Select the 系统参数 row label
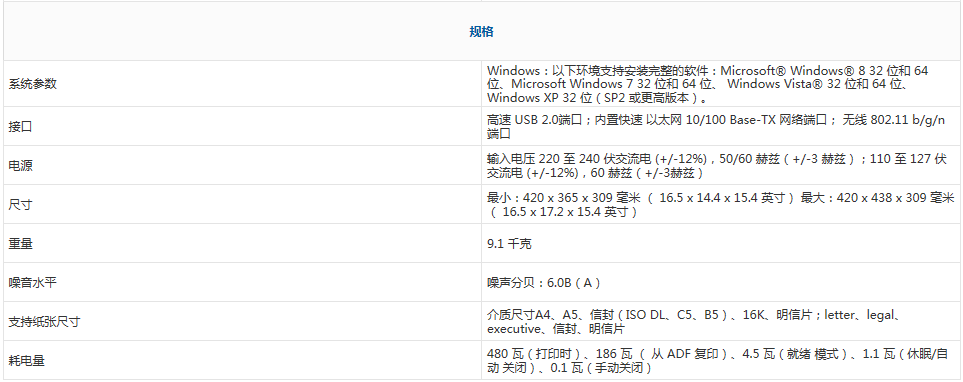The height and width of the screenshot is (382, 963). point(33,84)
